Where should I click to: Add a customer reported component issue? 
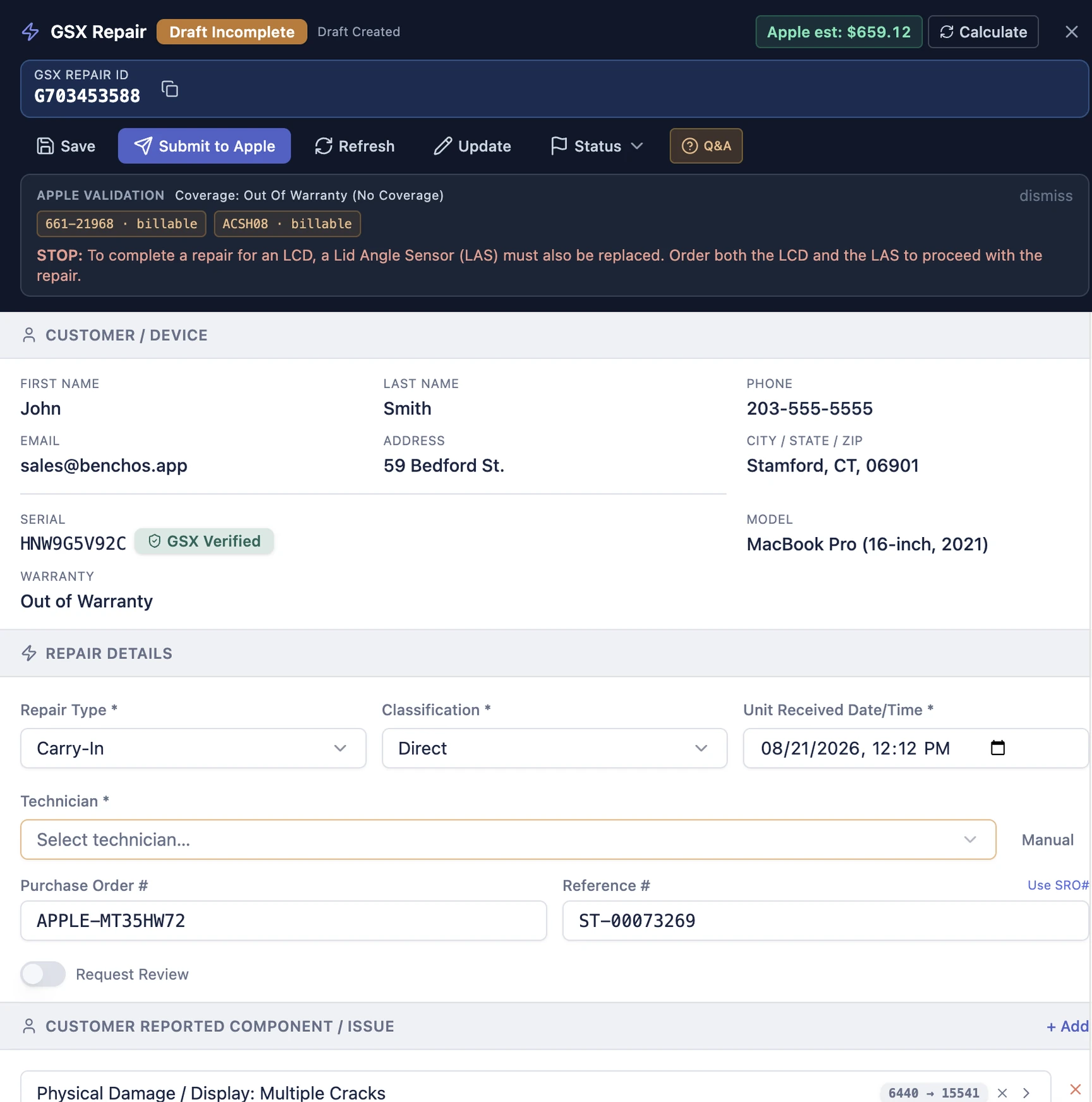click(x=1067, y=1026)
